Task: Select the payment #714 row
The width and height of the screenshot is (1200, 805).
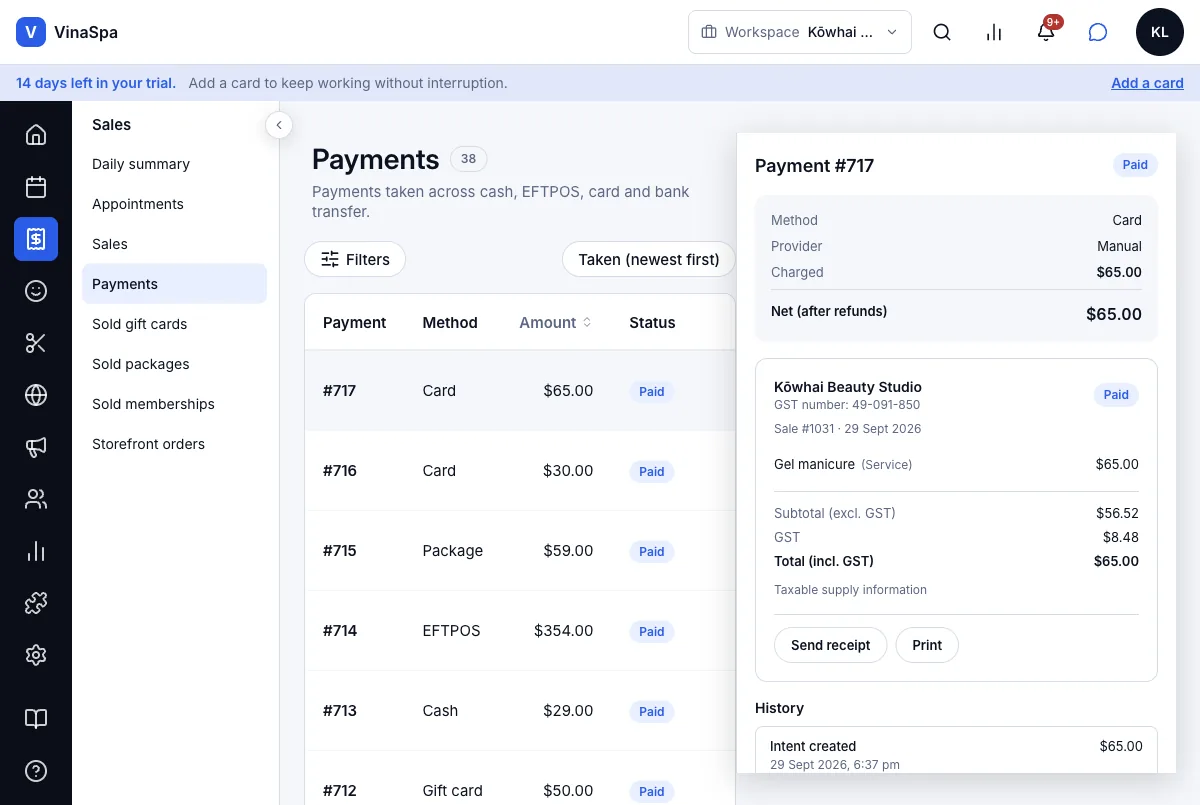Action: (520, 631)
